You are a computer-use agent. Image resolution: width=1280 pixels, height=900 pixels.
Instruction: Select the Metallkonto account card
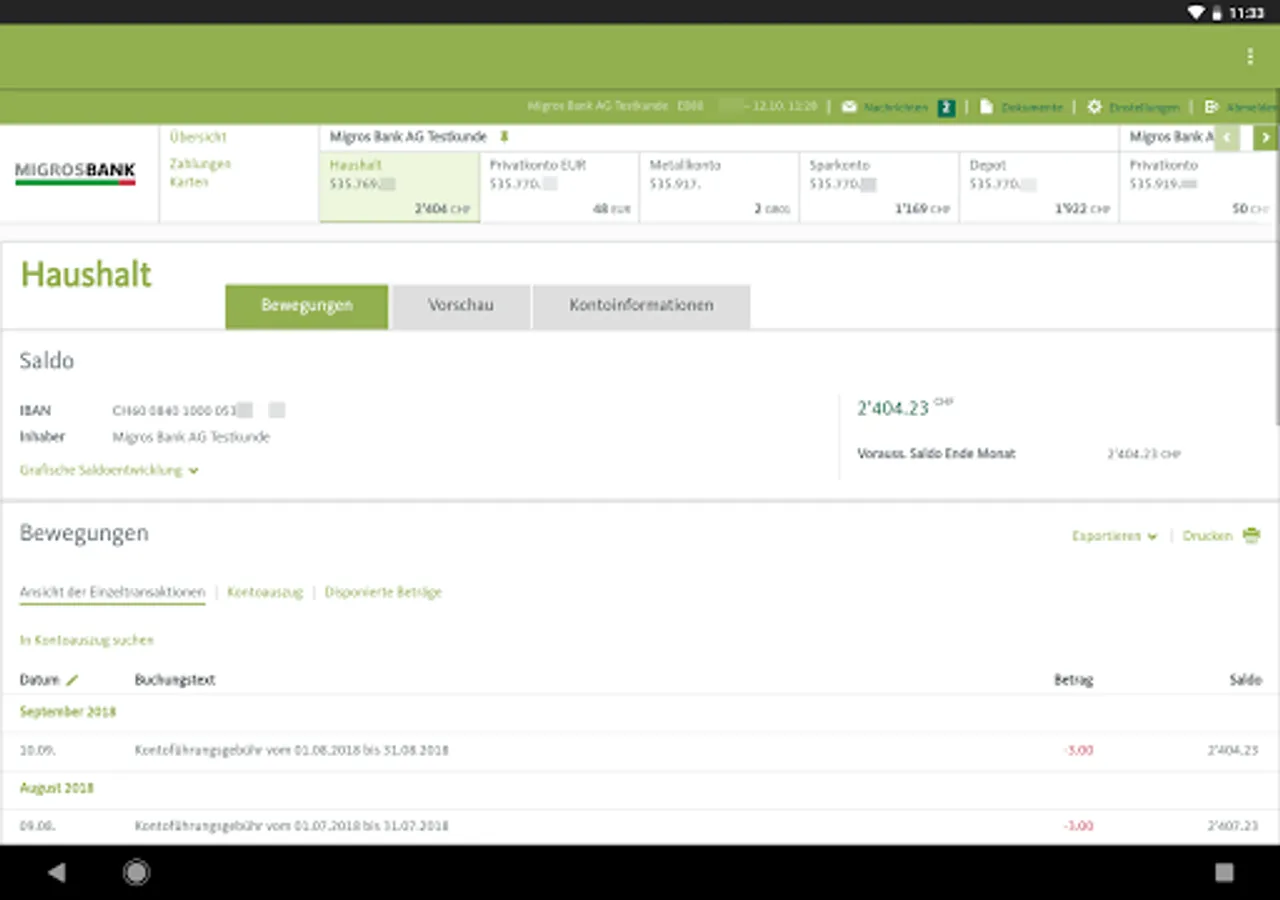[x=720, y=187]
